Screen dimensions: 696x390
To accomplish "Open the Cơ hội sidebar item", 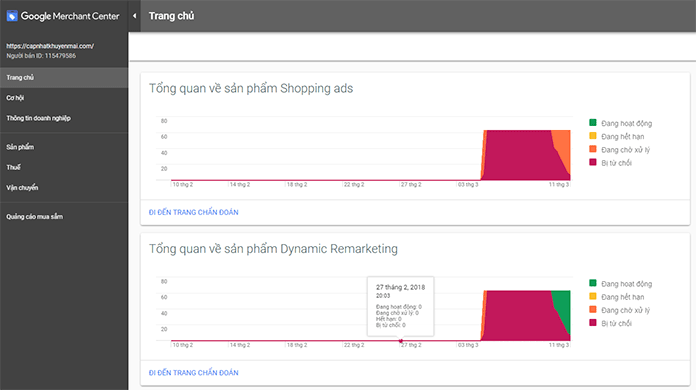I will [64, 98].
